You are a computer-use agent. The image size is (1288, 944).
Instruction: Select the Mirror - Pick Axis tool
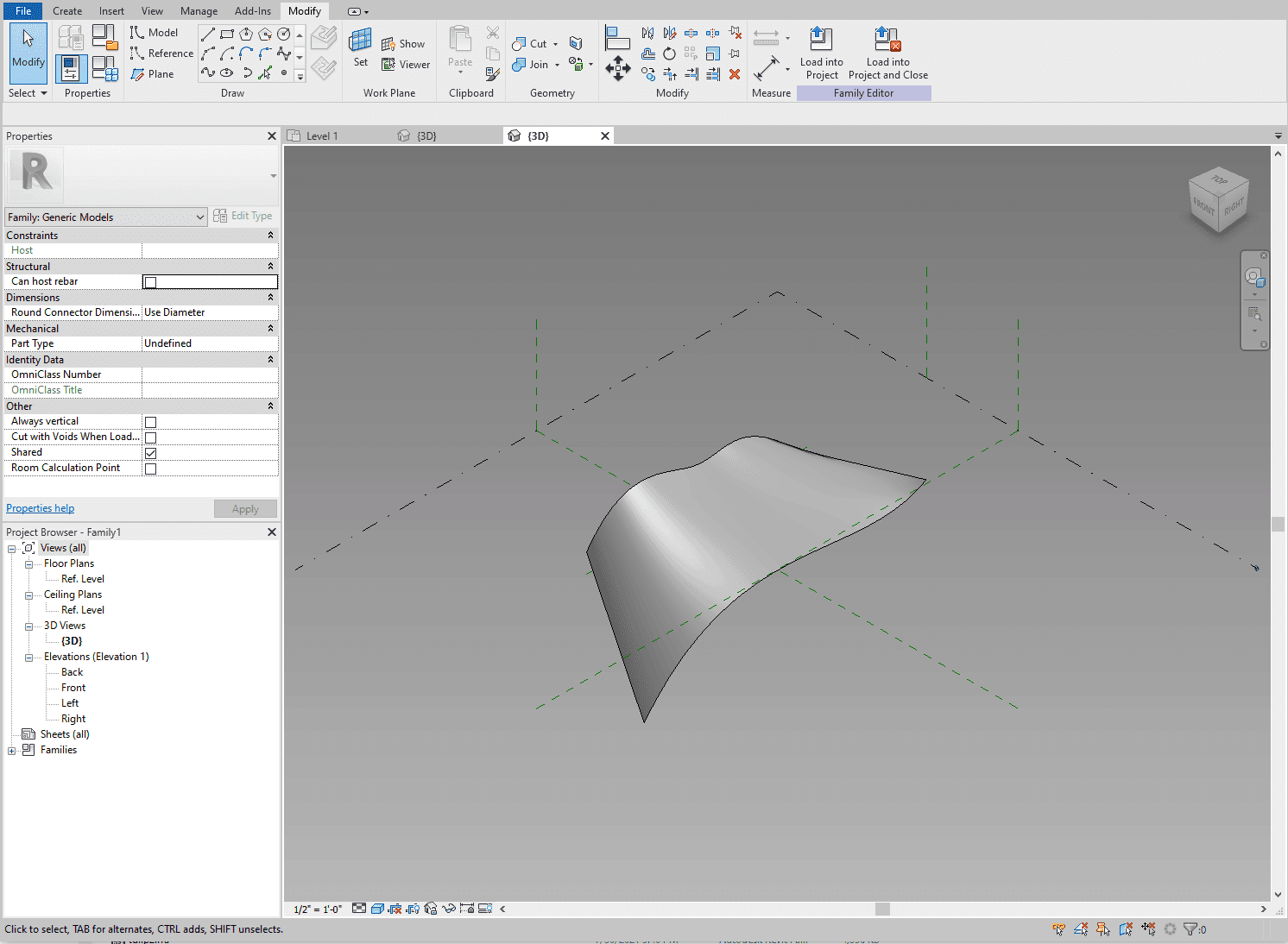point(647,33)
